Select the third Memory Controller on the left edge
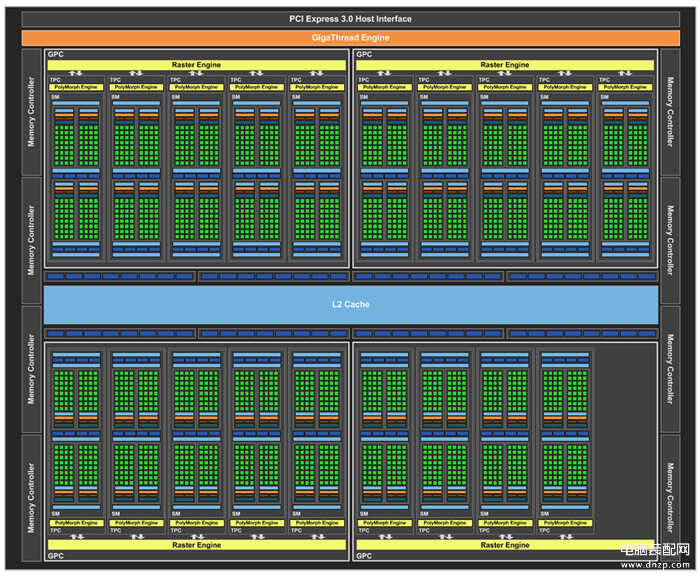The height and width of the screenshot is (578, 700). click(x=31, y=369)
